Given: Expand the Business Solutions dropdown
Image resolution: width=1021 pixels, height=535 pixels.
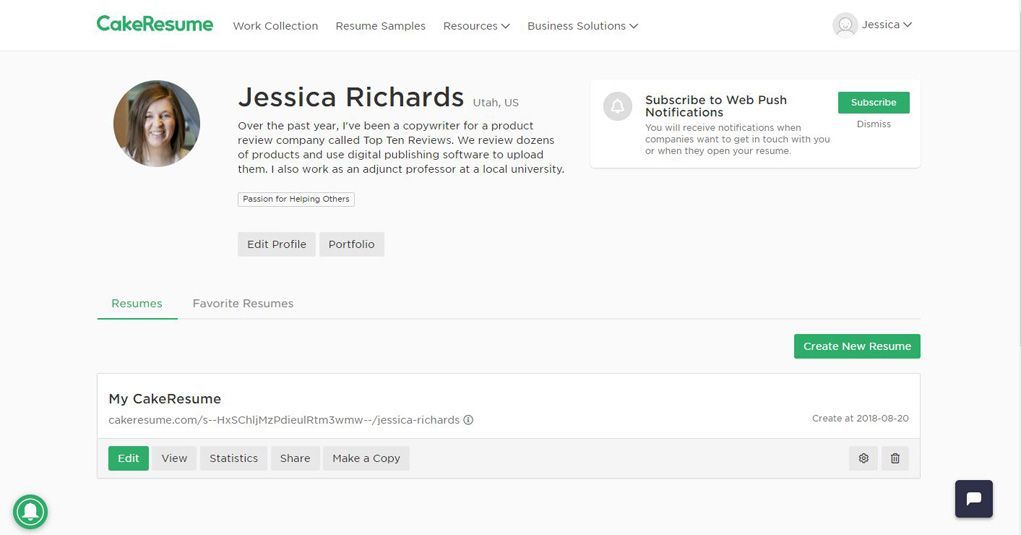Looking at the screenshot, I should pyautogui.click(x=582, y=26).
